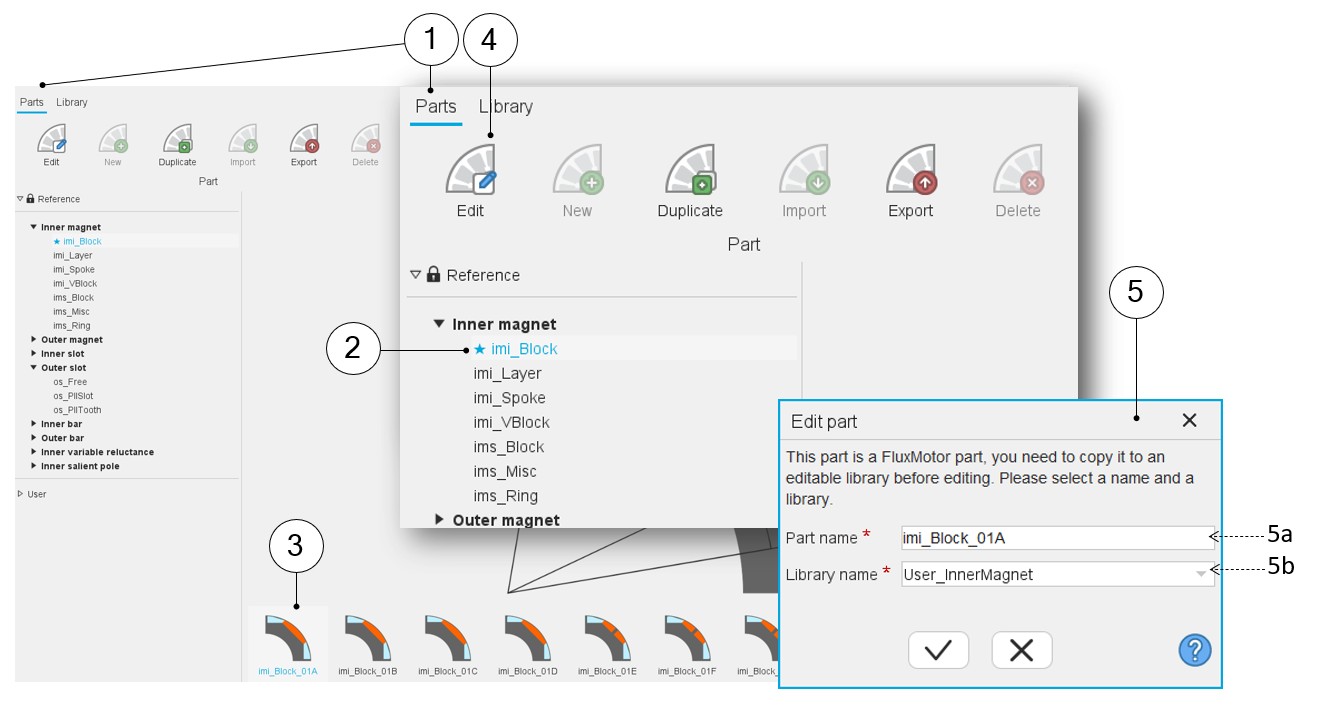Click New icon in zoomed view
This screenshot has width=1324, height=710.
coord(577,169)
